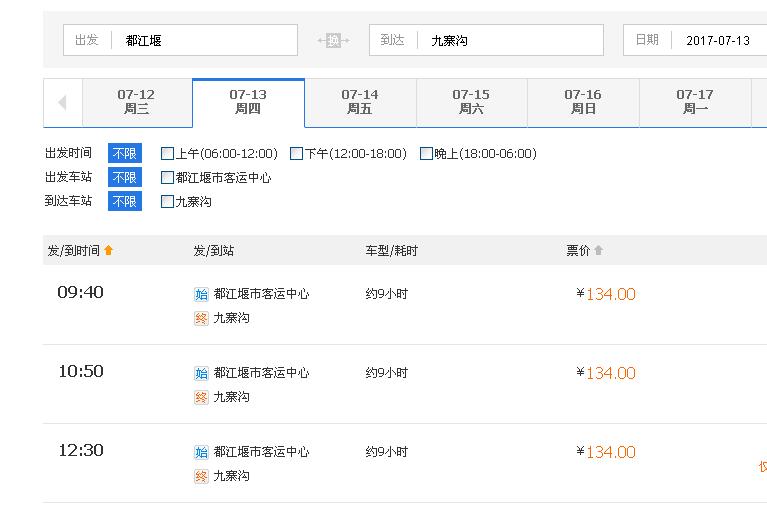The height and width of the screenshot is (516, 767).
Task: Tick the 都江堰市客运中心 departure station checkbox
Action: coord(168,178)
